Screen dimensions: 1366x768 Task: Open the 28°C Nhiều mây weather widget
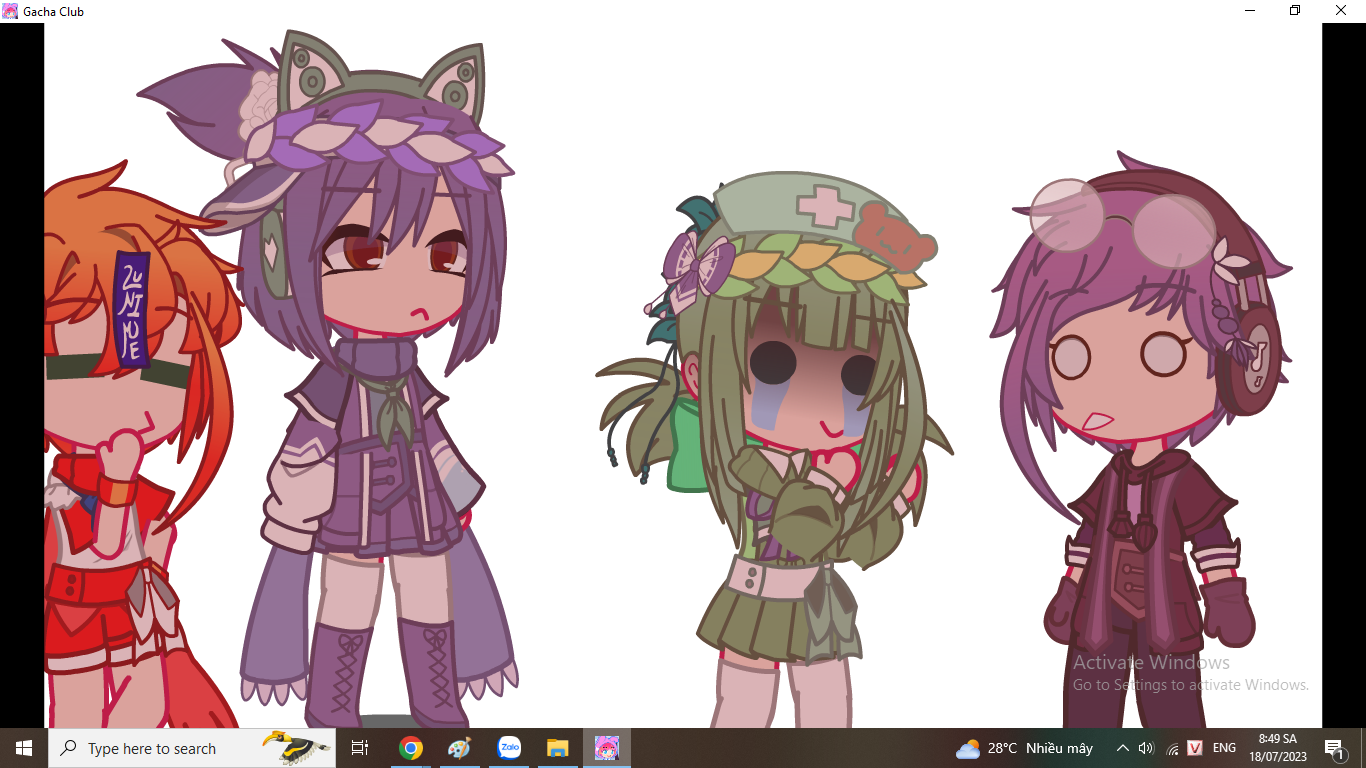1024,748
